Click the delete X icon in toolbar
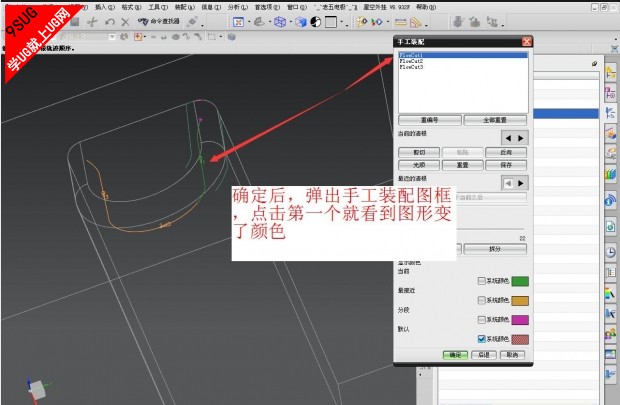This screenshot has width=620, height=405. (125, 22)
